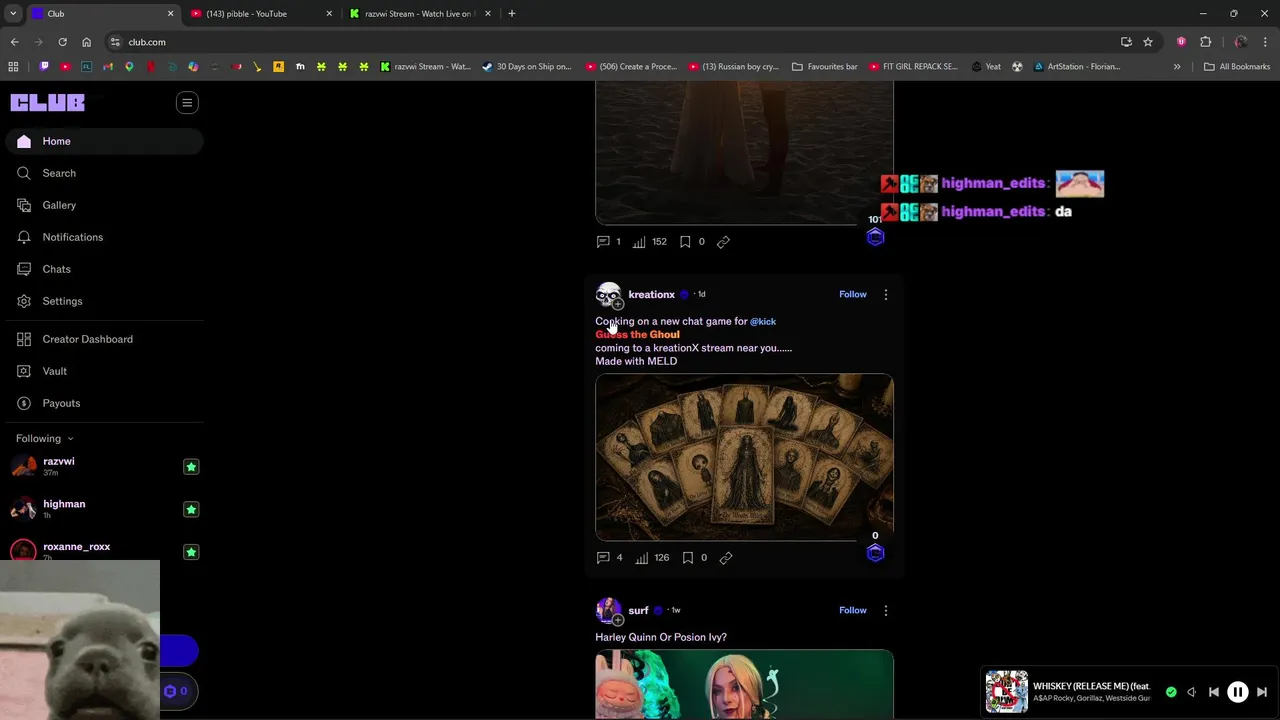Open the @kick mention link
This screenshot has width=1280, height=720.
pyautogui.click(x=763, y=322)
